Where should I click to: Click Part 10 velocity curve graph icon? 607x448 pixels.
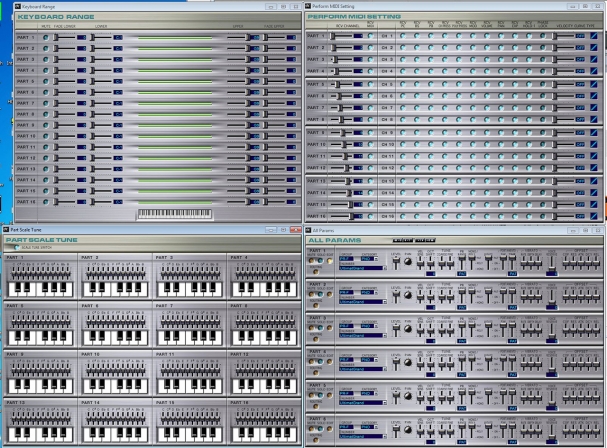click(593, 144)
